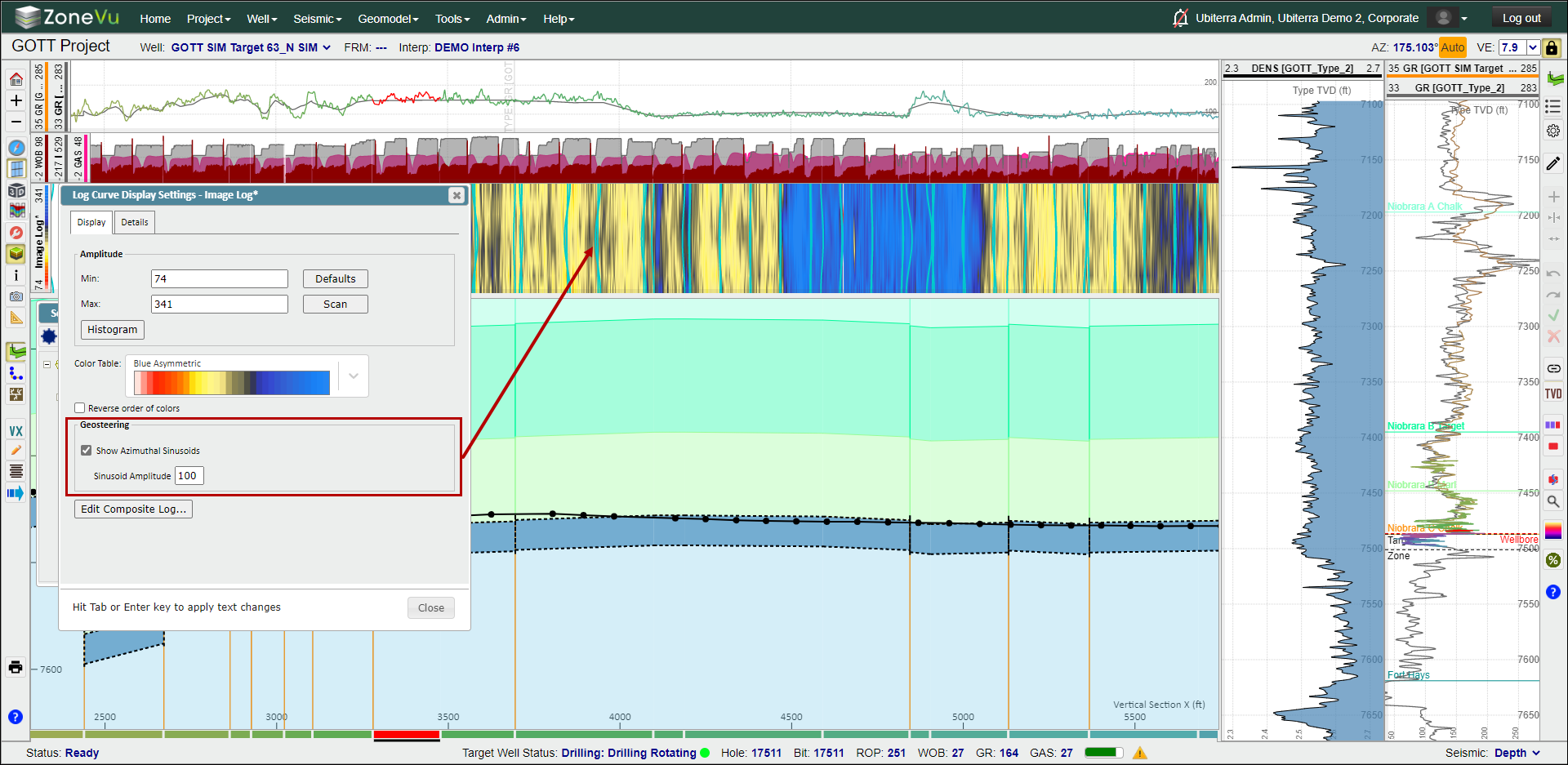1568x765 pixels.
Task: Take a snapshot with the camera icon
Action: click(x=16, y=296)
